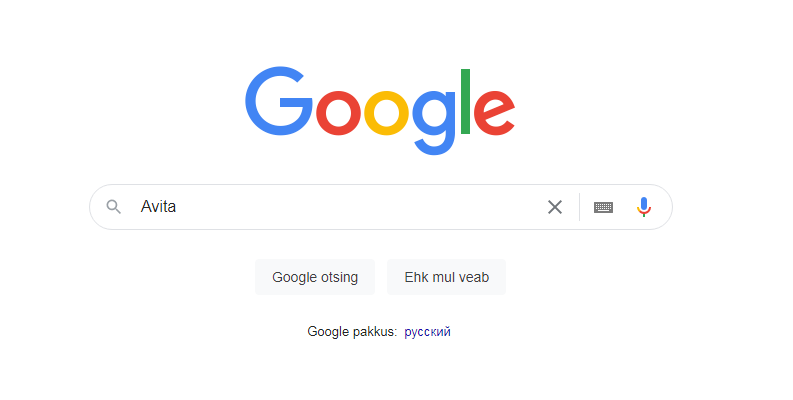
Task: Focus the search field containing Avita
Action: coord(381,207)
